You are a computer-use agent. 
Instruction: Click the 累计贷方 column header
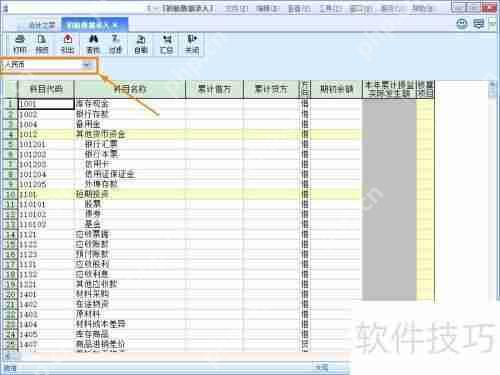coord(271,89)
